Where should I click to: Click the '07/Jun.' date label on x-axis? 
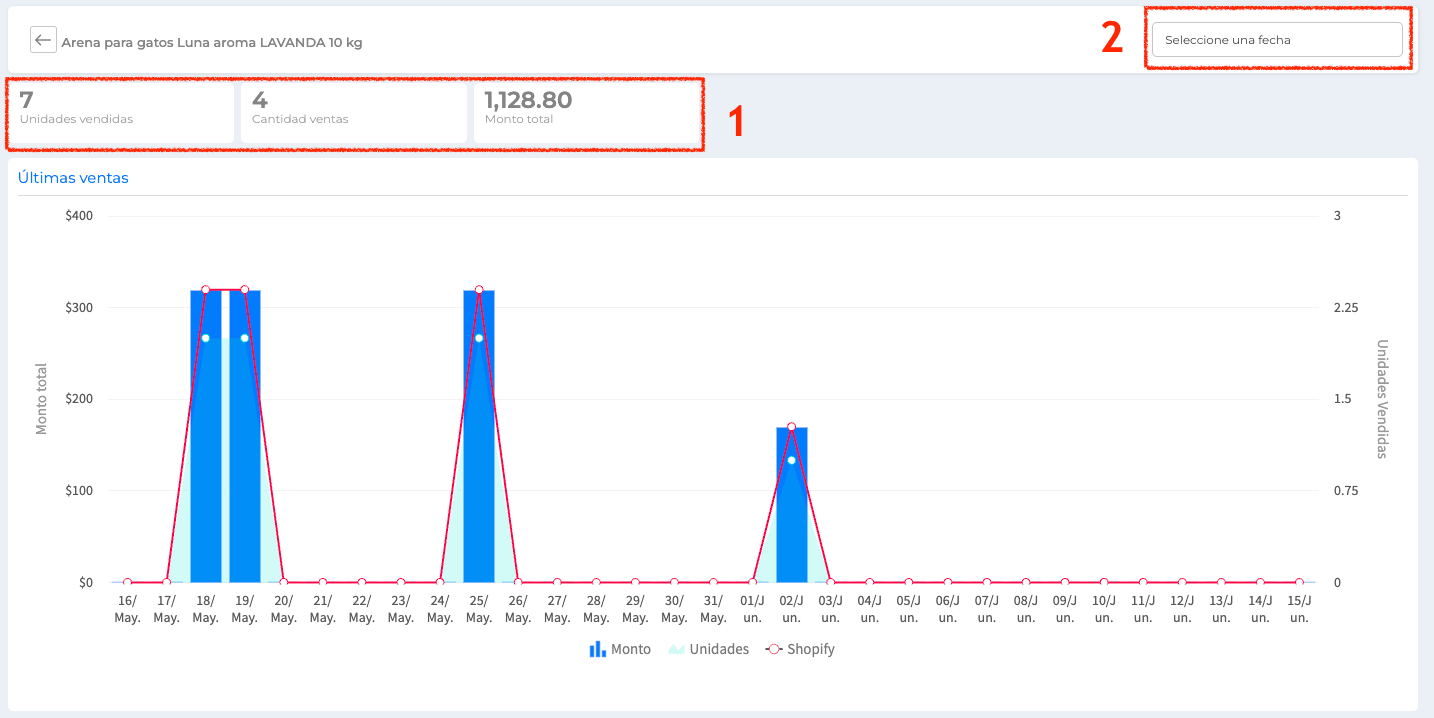click(x=987, y=609)
